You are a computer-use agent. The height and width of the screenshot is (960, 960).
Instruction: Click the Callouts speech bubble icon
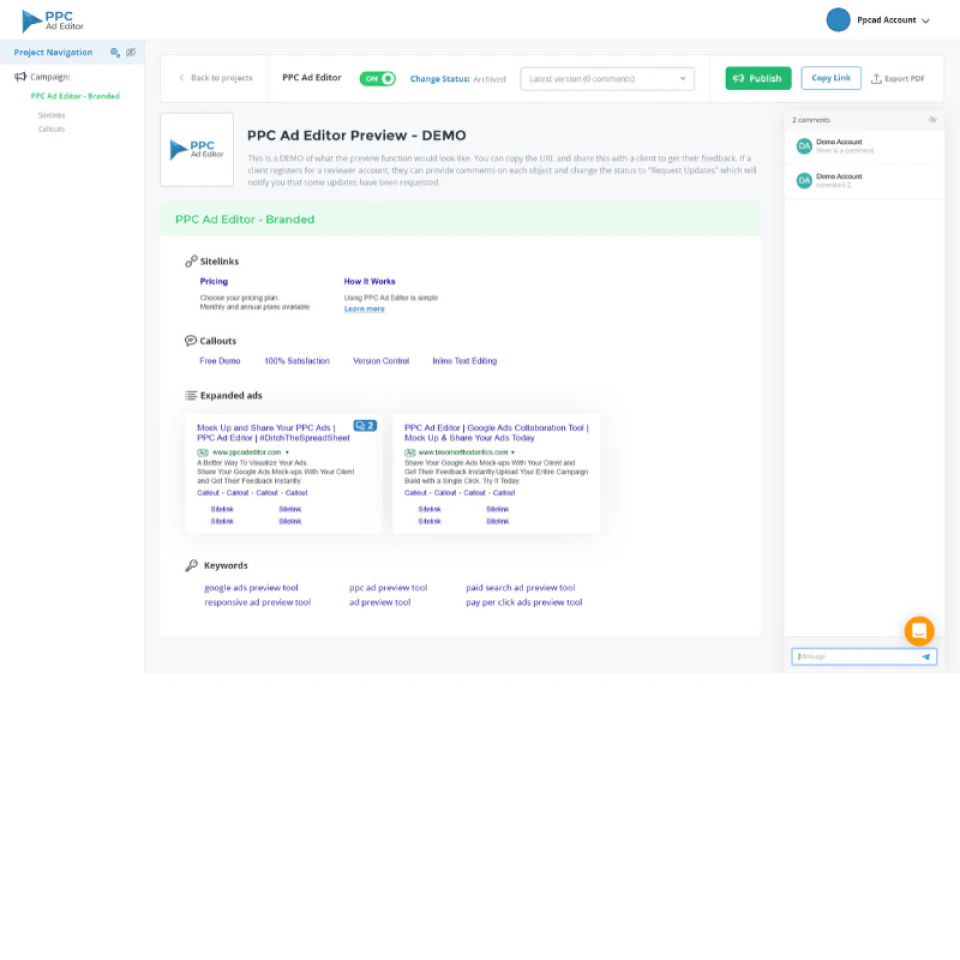tap(190, 340)
